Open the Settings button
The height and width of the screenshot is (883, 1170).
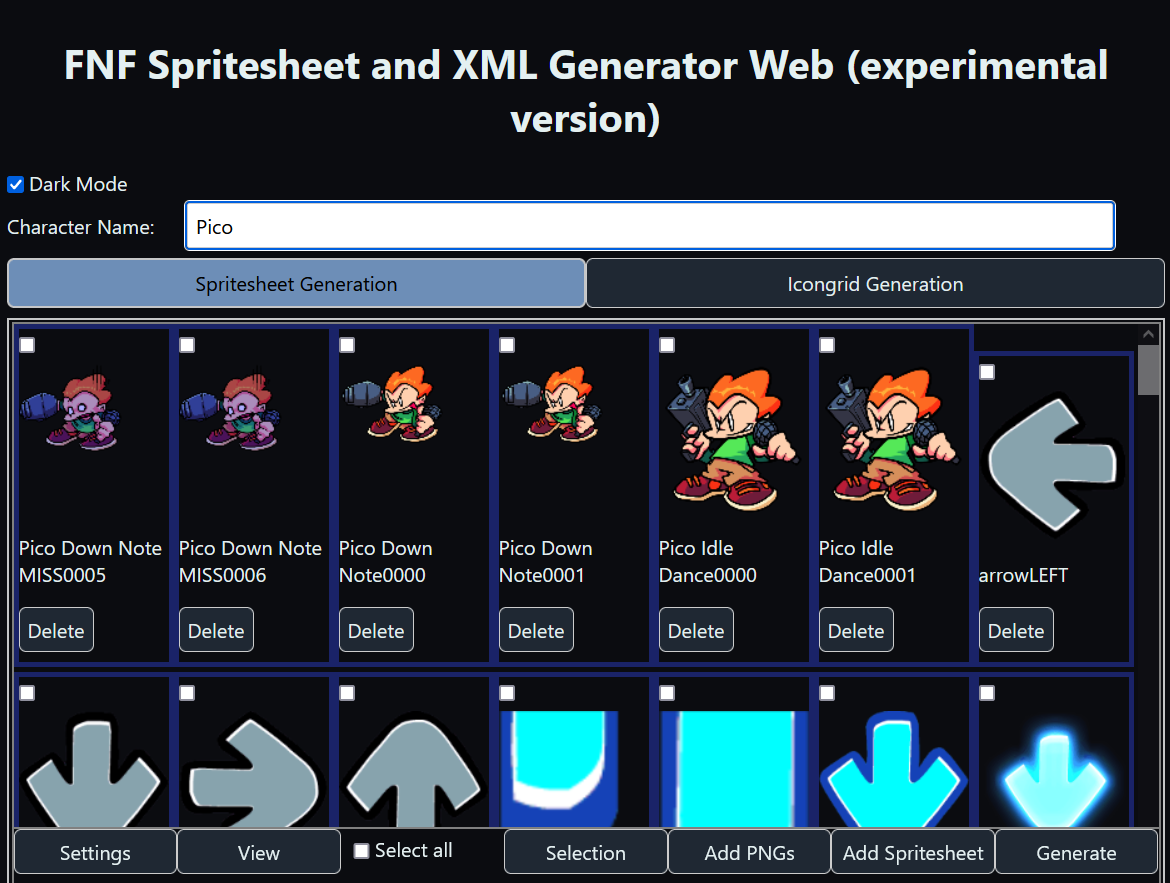tap(96, 852)
